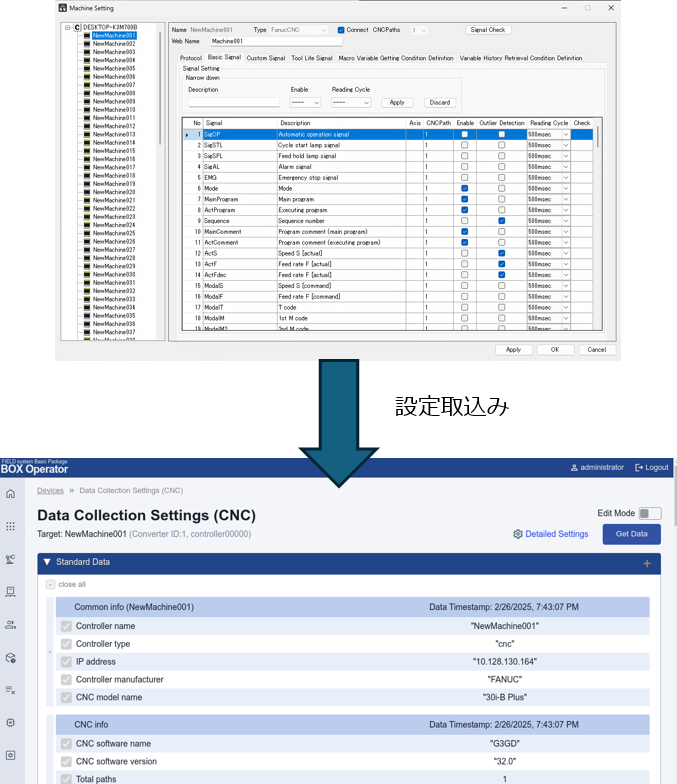
Task: Click the users icon in left sidebar
Action: (x=11, y=625)
